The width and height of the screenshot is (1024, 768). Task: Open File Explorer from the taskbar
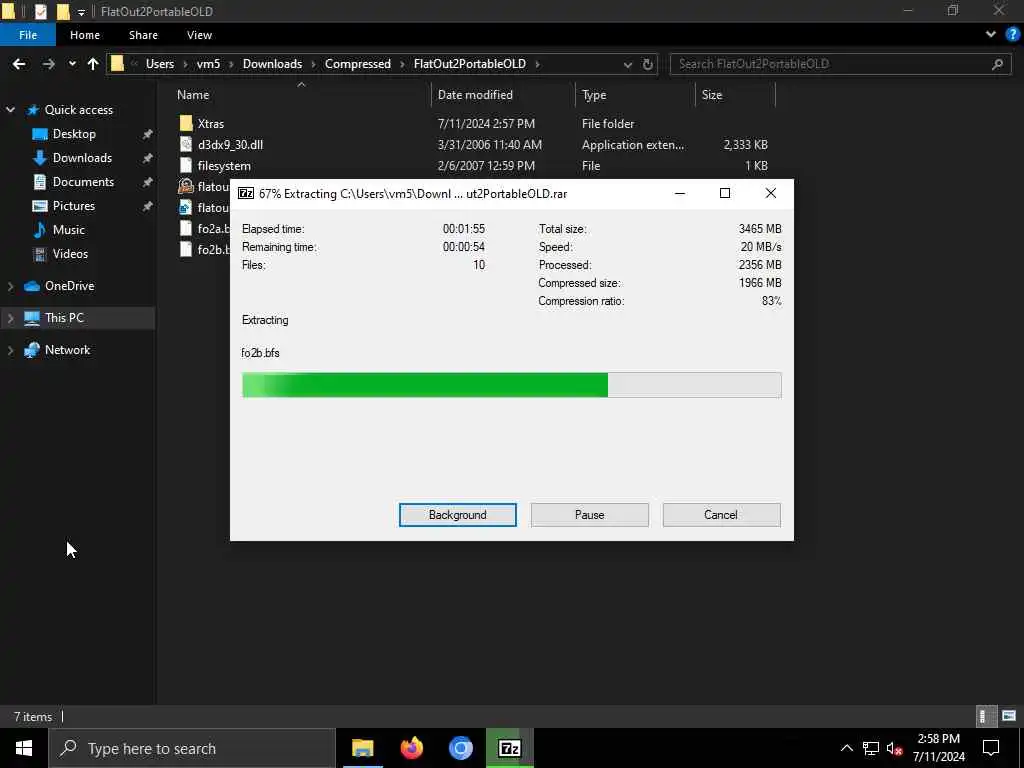click(362, 748)
